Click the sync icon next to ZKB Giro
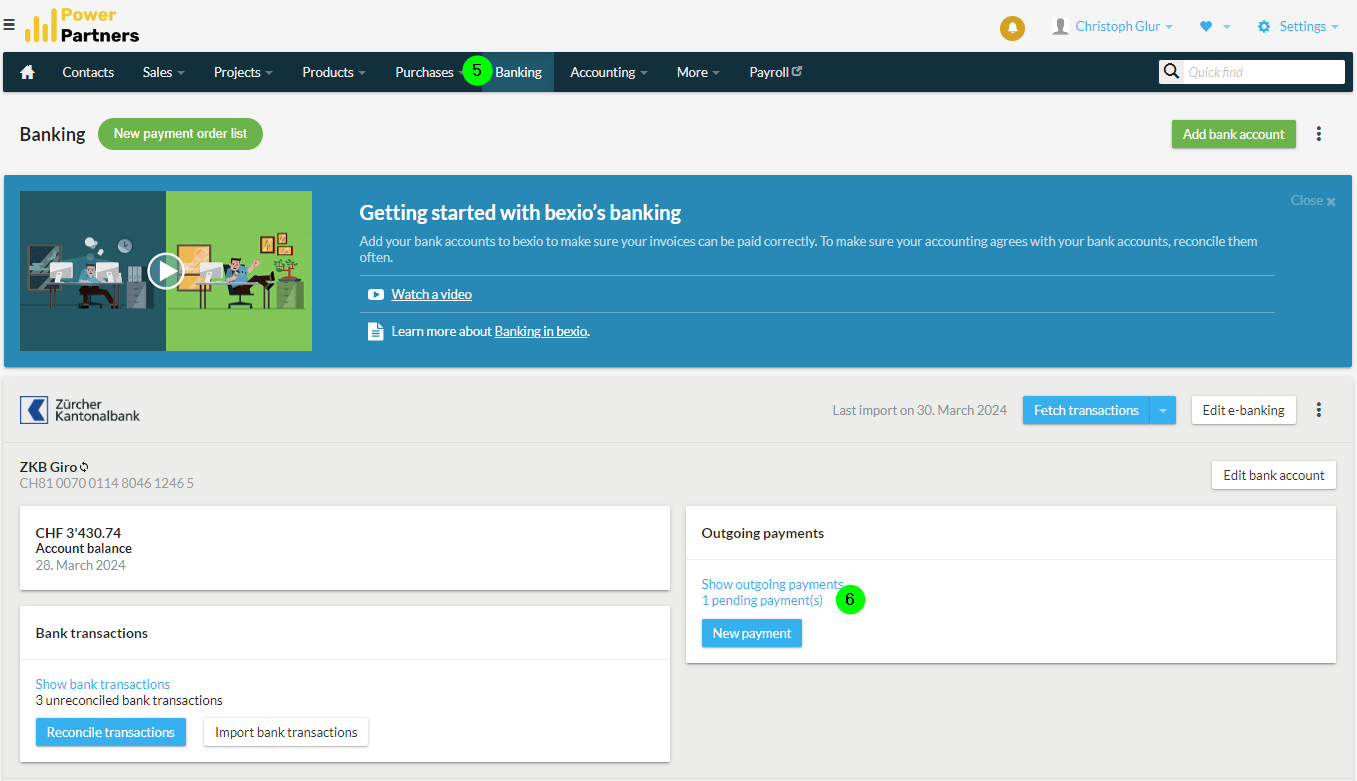Image resolution: width=1357 pixels, height=781 pixels. click(85, 467)
